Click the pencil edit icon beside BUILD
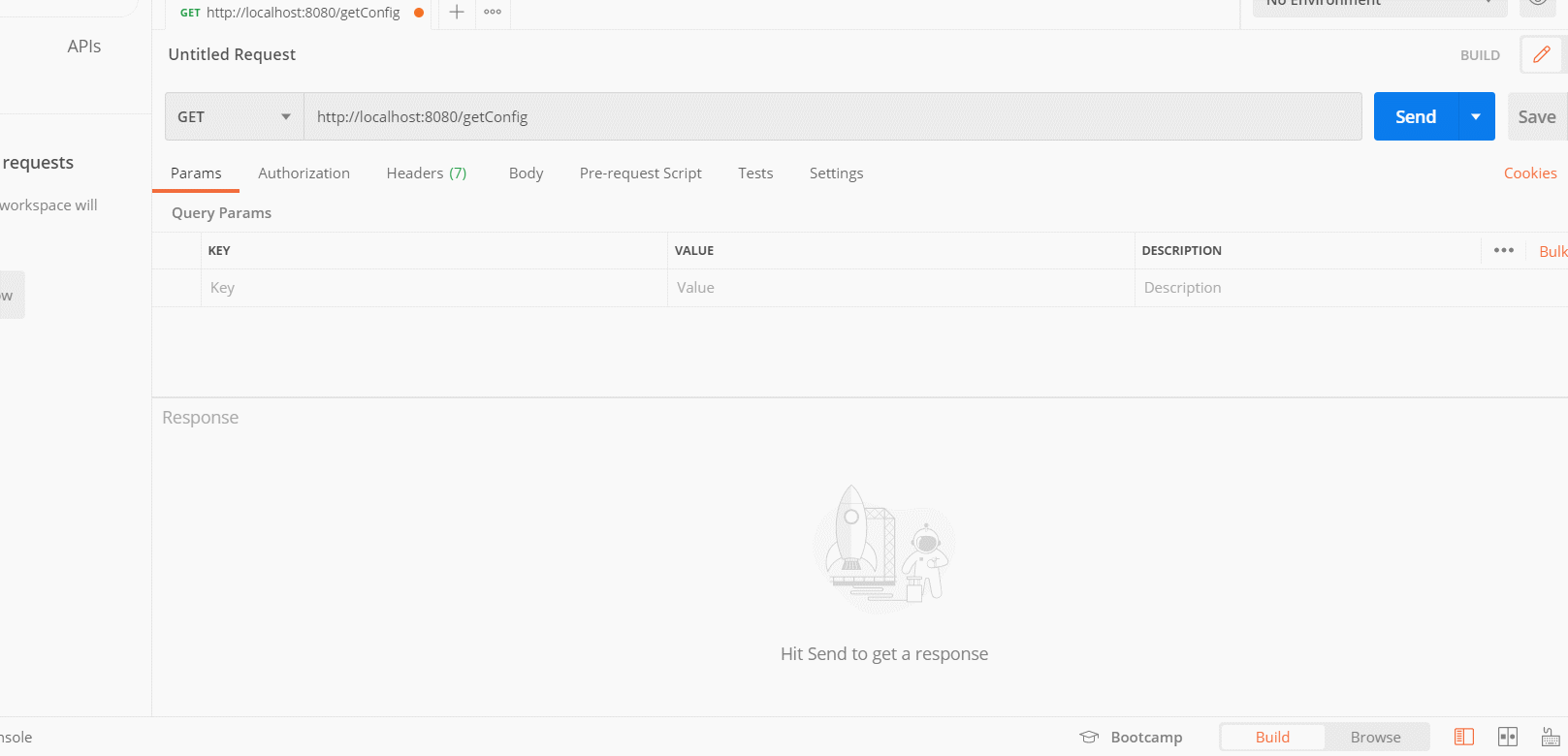Viewport: 1568px width, 756px height. [1542, 55]
